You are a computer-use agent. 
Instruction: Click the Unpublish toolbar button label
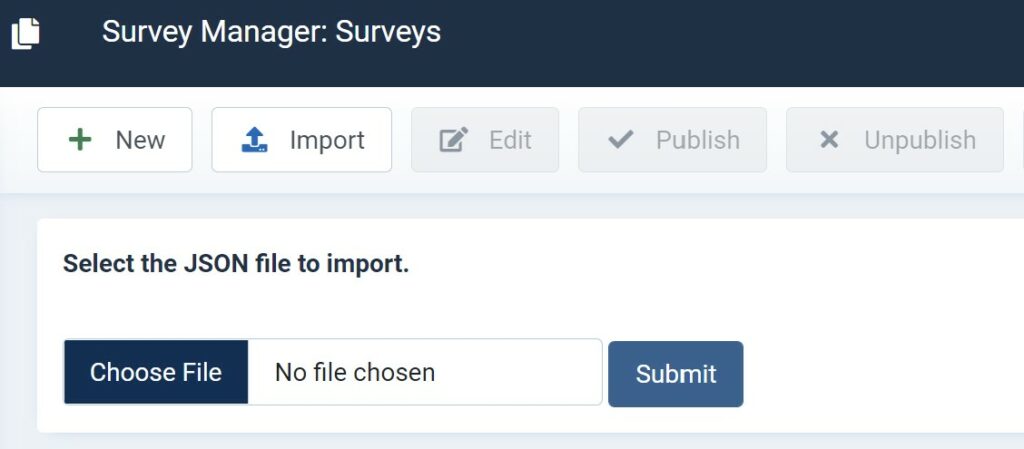pyautogui.click(x=920, y=140)
